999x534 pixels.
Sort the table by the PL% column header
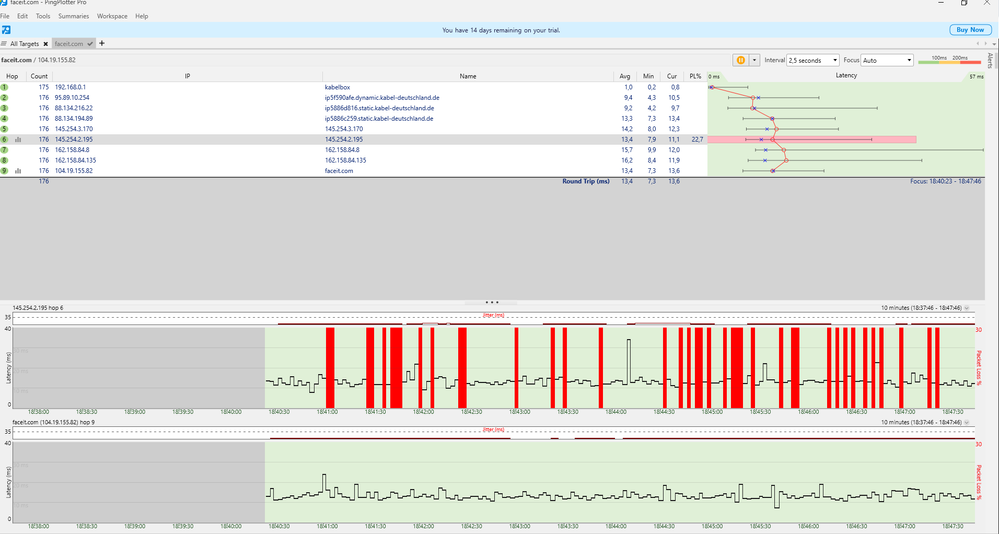(x=695, y=76)
